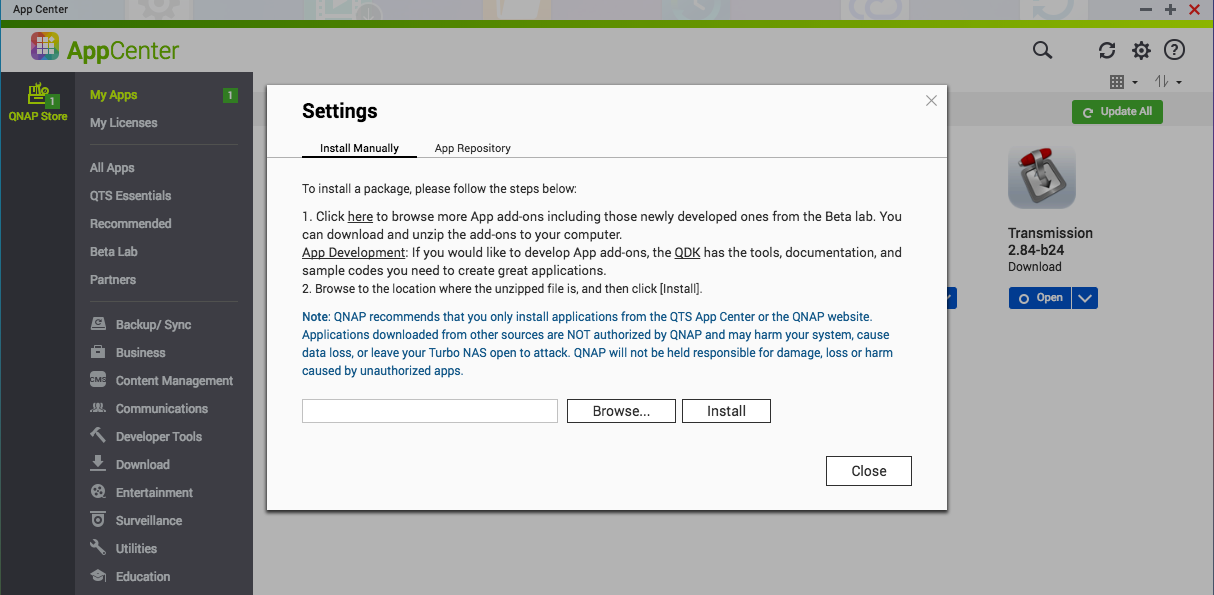Click the Install button

point(726,411)
